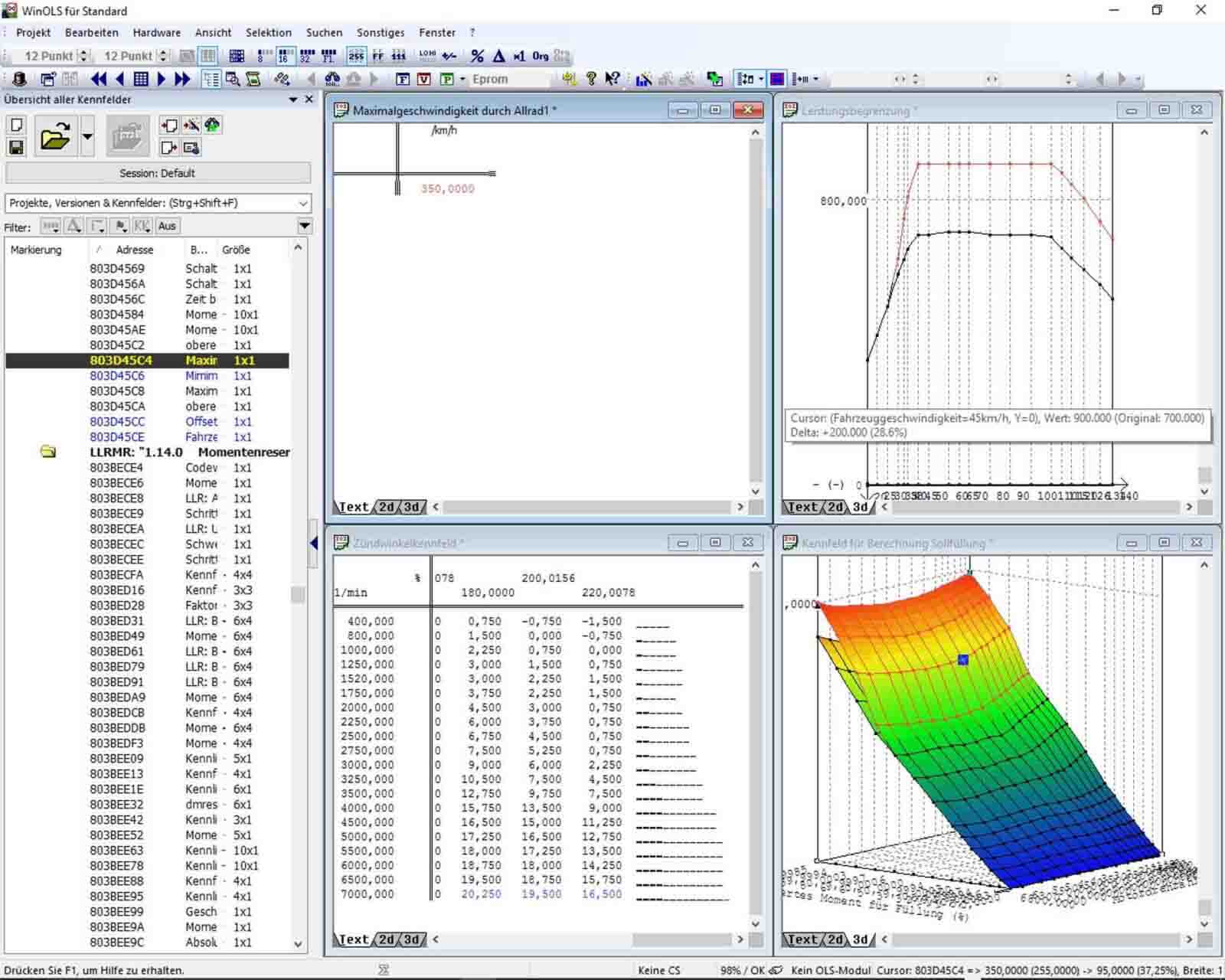This screenshot has height=980, width=1225.
Task: Open the delta filter dropdown in Filter row
Action: [x=74, y=226]
